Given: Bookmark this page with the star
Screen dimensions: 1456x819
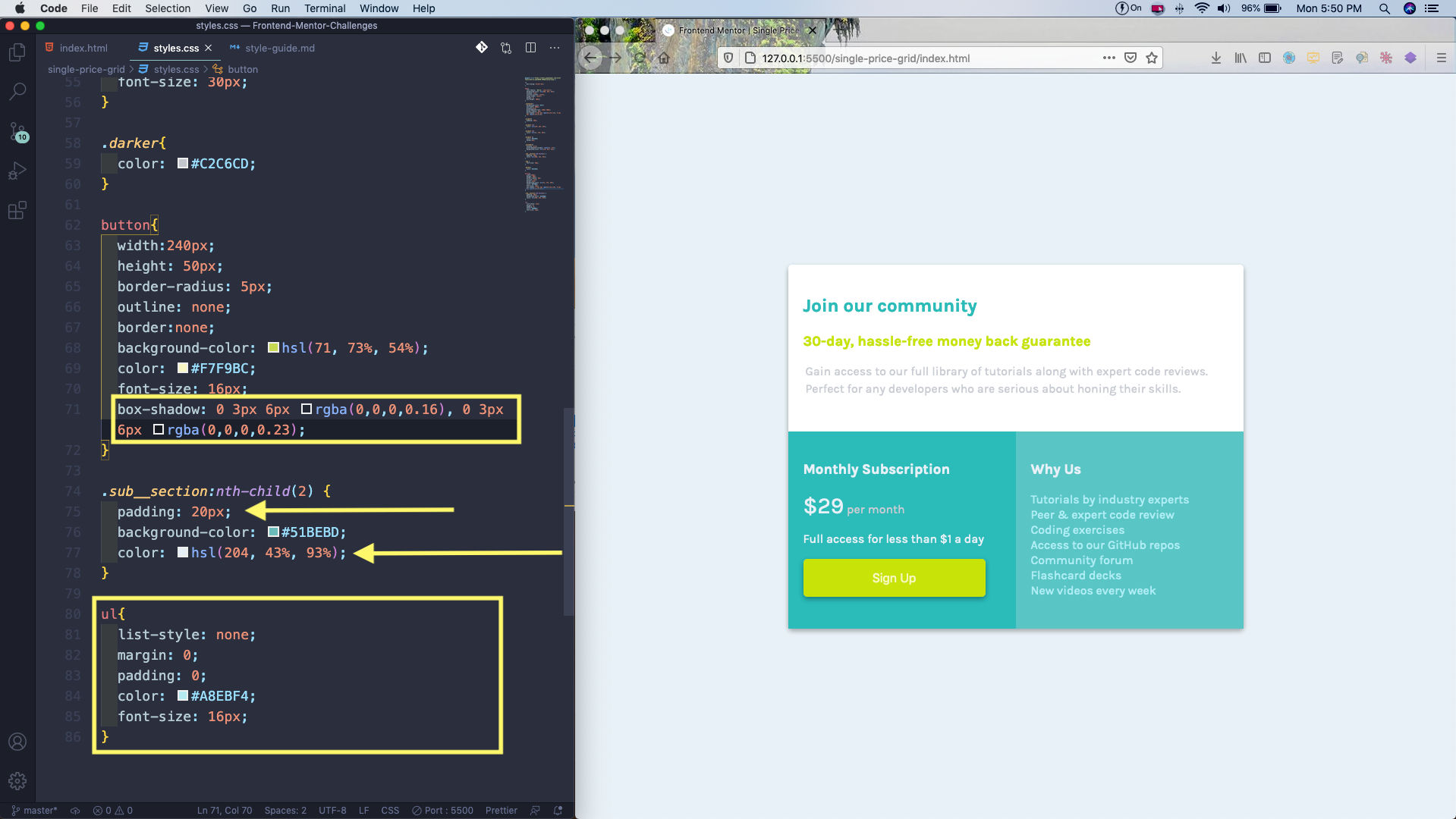Looking at the screenshot, I should click(x=1152, y=58).
